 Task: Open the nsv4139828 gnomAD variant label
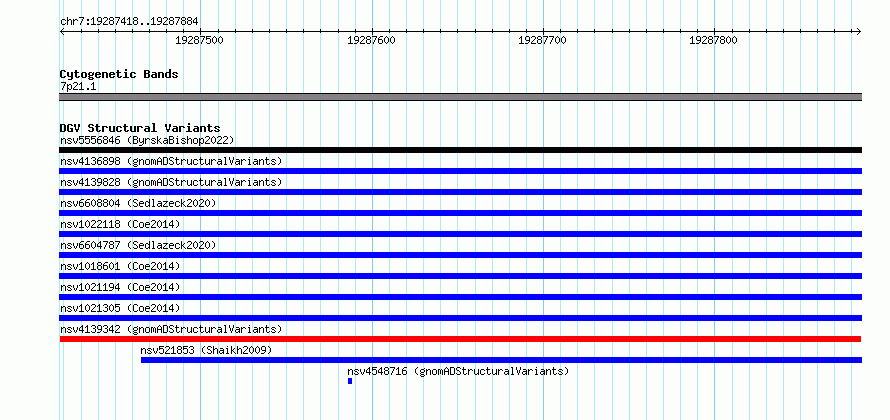coord(171,182)
